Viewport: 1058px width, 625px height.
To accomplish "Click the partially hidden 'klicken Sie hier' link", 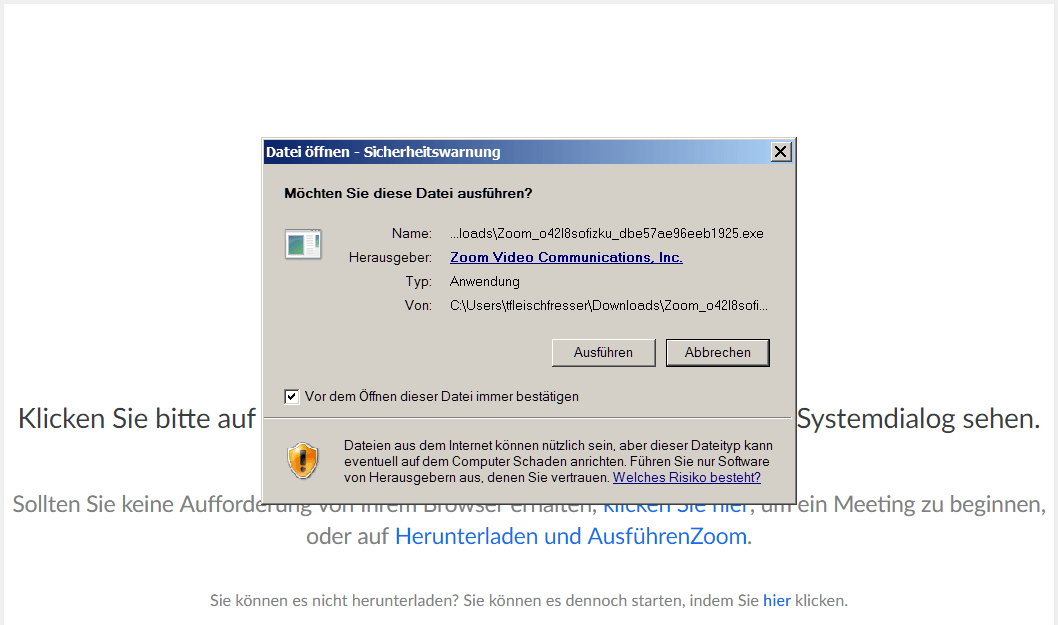I will pos(676,508).
